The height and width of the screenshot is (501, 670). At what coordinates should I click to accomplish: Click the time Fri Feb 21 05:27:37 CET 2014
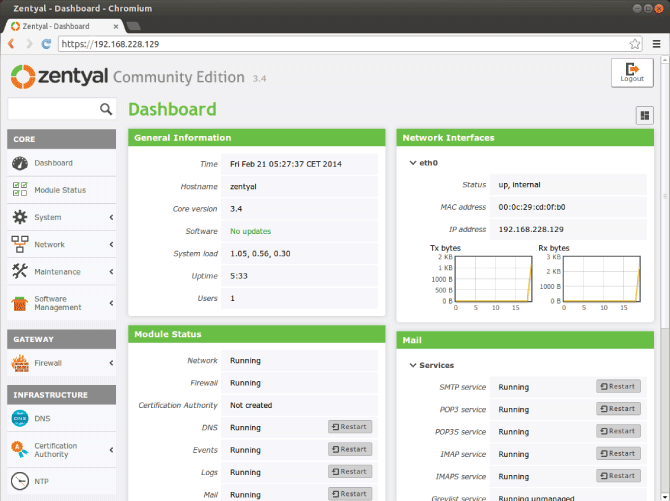click(x=286, y=164)
